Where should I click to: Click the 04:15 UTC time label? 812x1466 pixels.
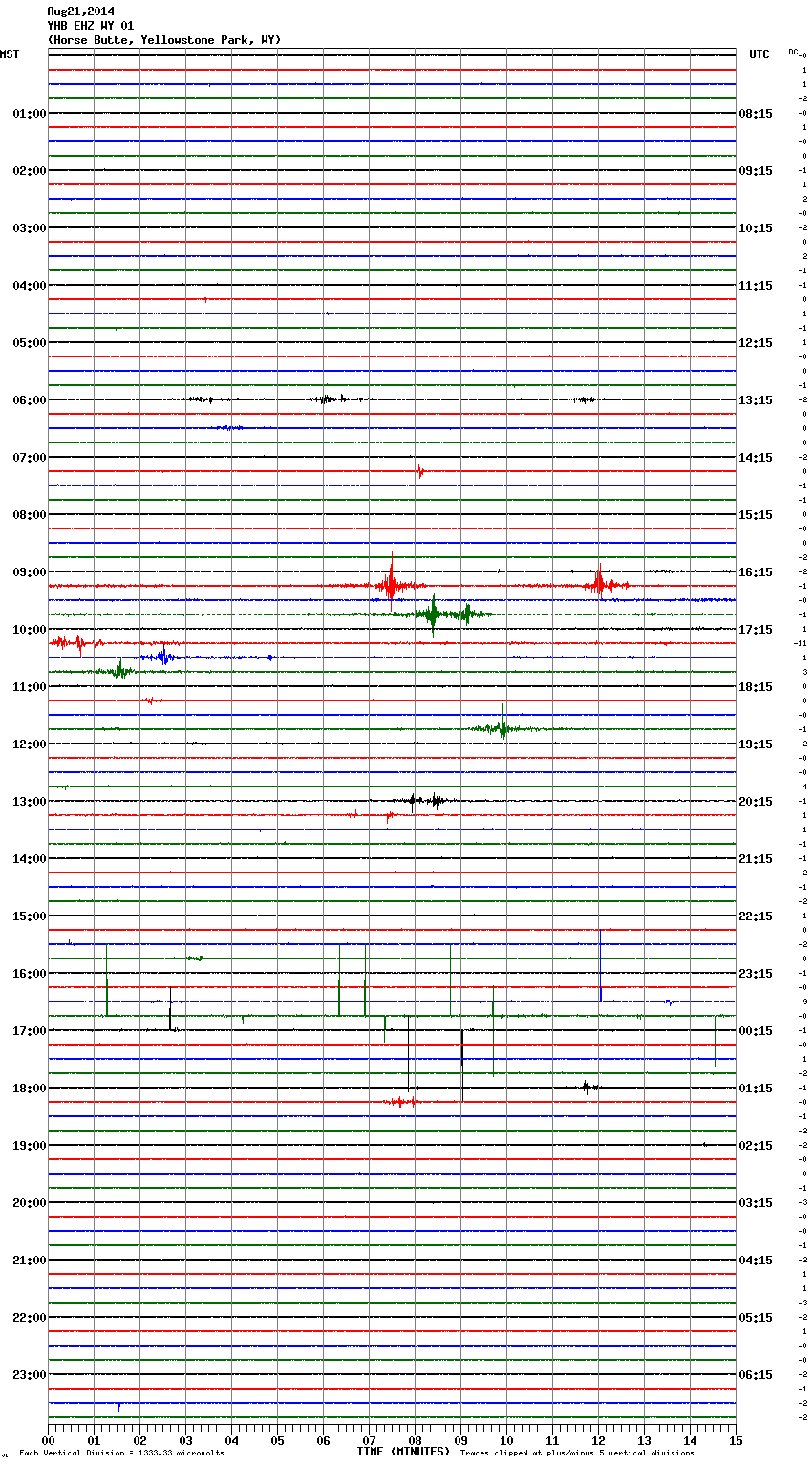click(x=756, y=1261)
